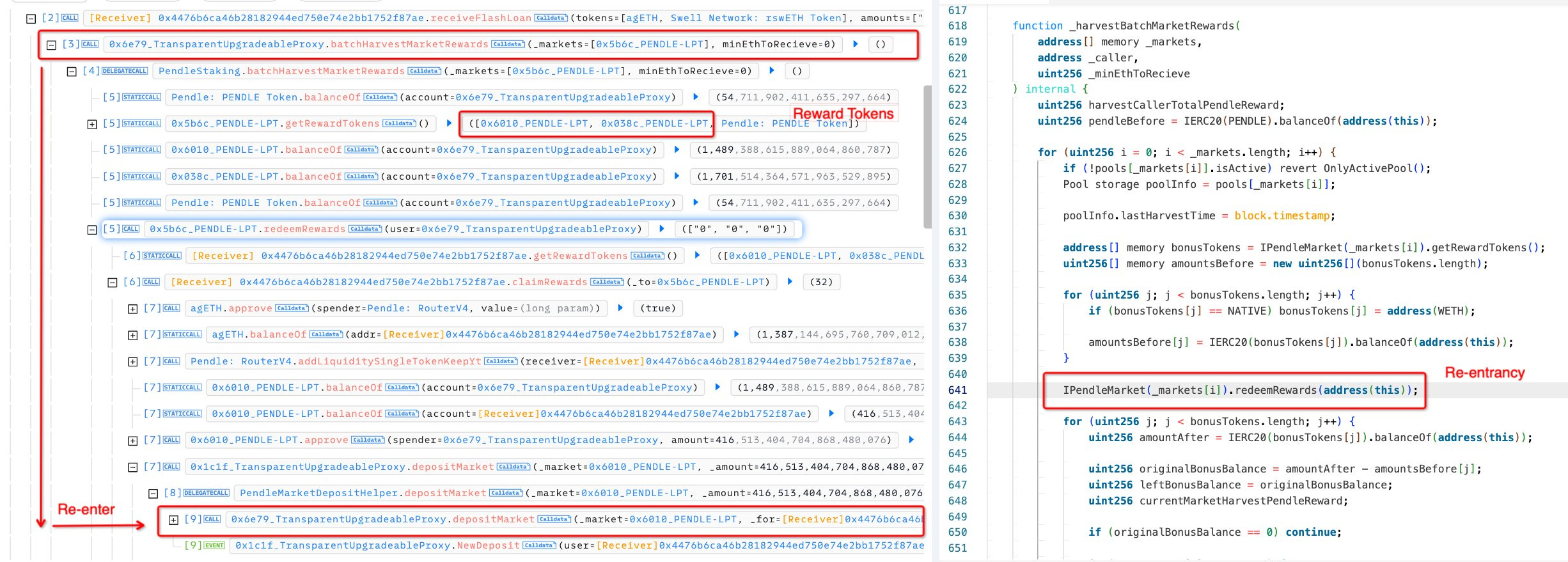This screenshot has width=1568, height=562.
Task: Click the trace panel vertical scrollbar thumb
Action: (x=928, y=157)
